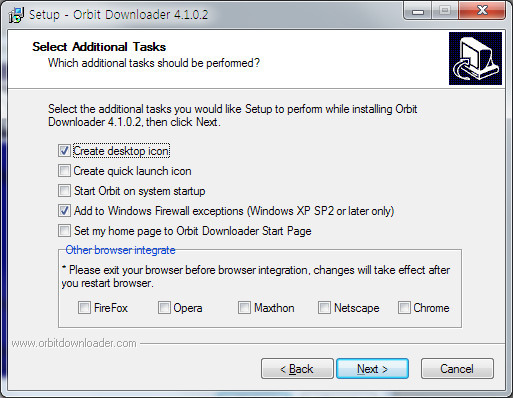Tick Start Orbit on system startup
This screenshot has height=398, width=513.
[x=64, y=191]
